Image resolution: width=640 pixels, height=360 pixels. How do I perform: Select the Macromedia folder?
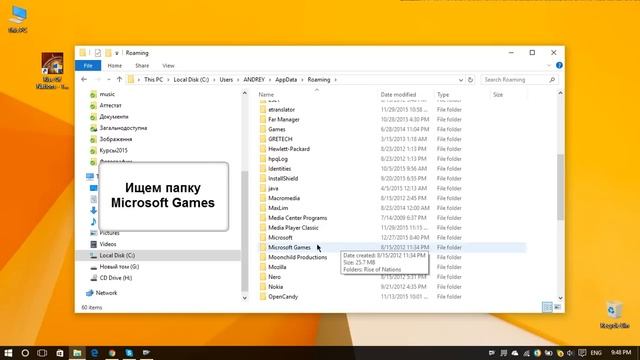(x=284, y=198)
